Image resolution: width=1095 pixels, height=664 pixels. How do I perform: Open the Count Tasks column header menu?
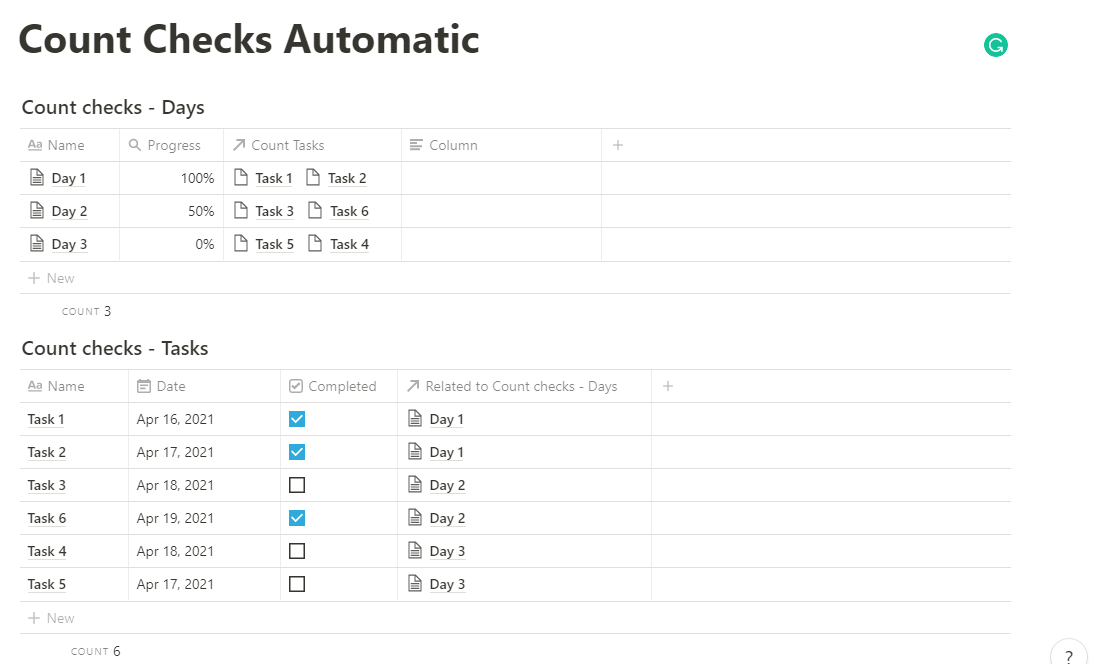tap(287, 145)
